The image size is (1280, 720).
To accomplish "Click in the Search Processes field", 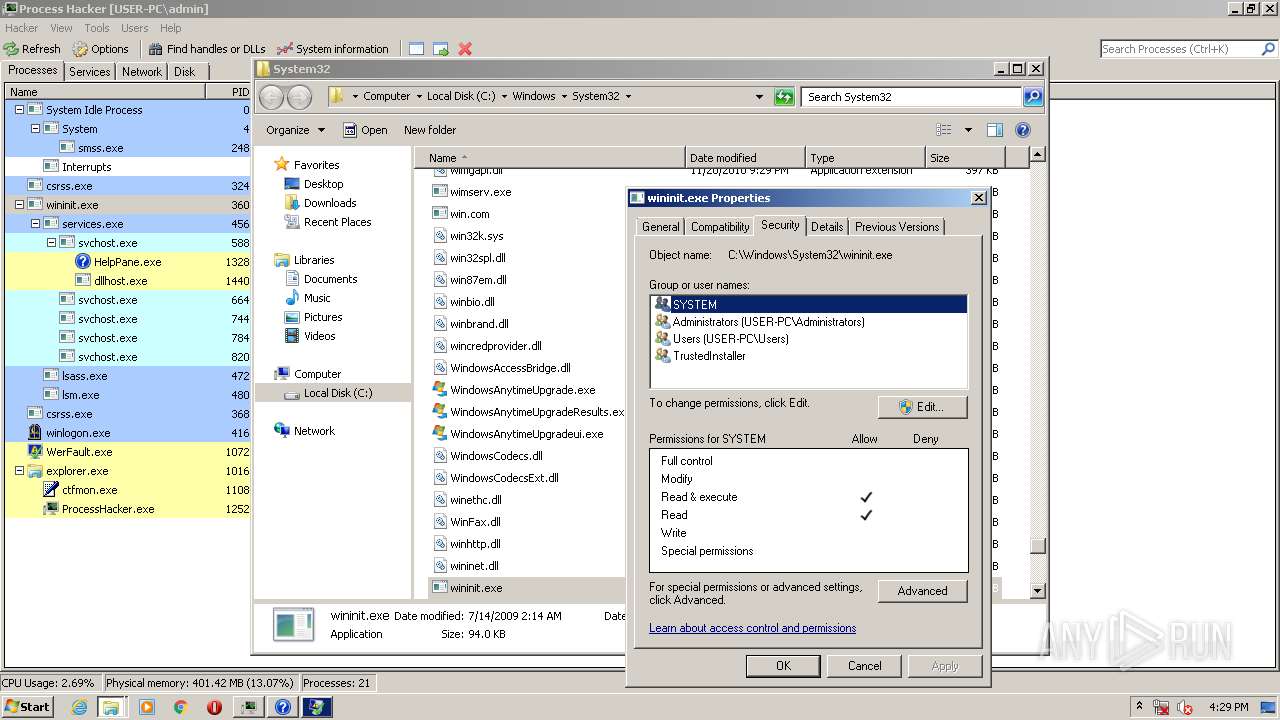I will pos(1178,48).
